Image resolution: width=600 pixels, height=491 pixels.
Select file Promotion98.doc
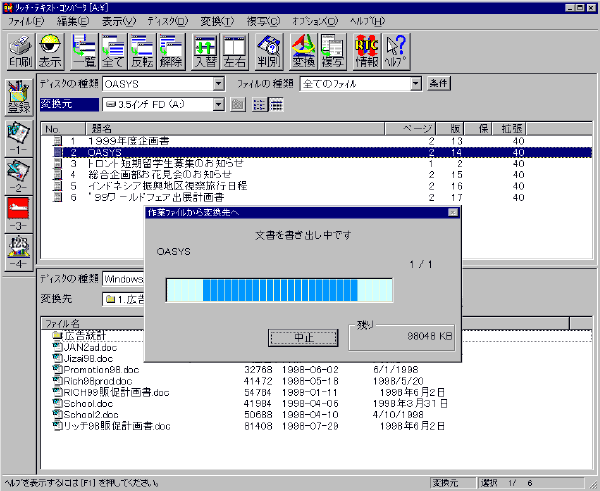click(x=96, y=370)
